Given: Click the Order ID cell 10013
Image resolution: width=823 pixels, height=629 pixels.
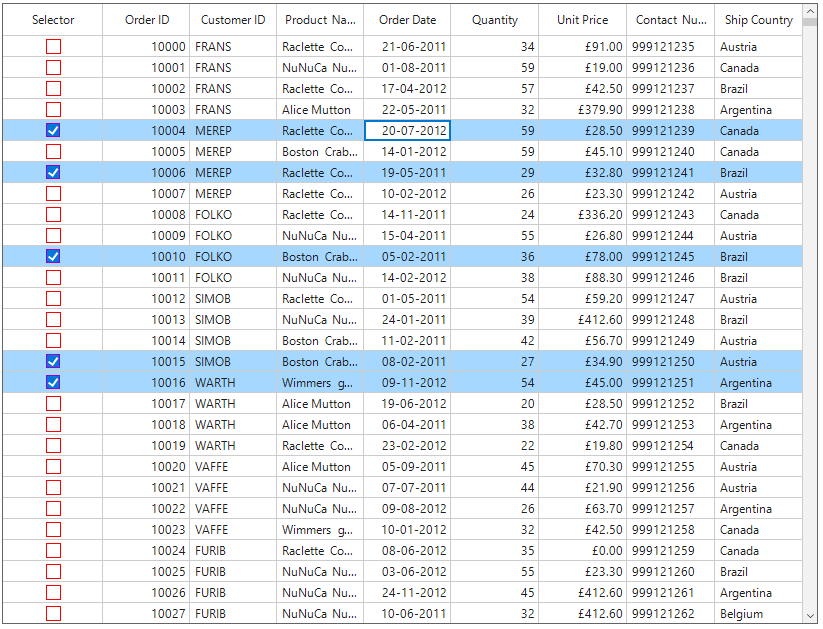Looking at the screenshot, I should pos(146,320).
